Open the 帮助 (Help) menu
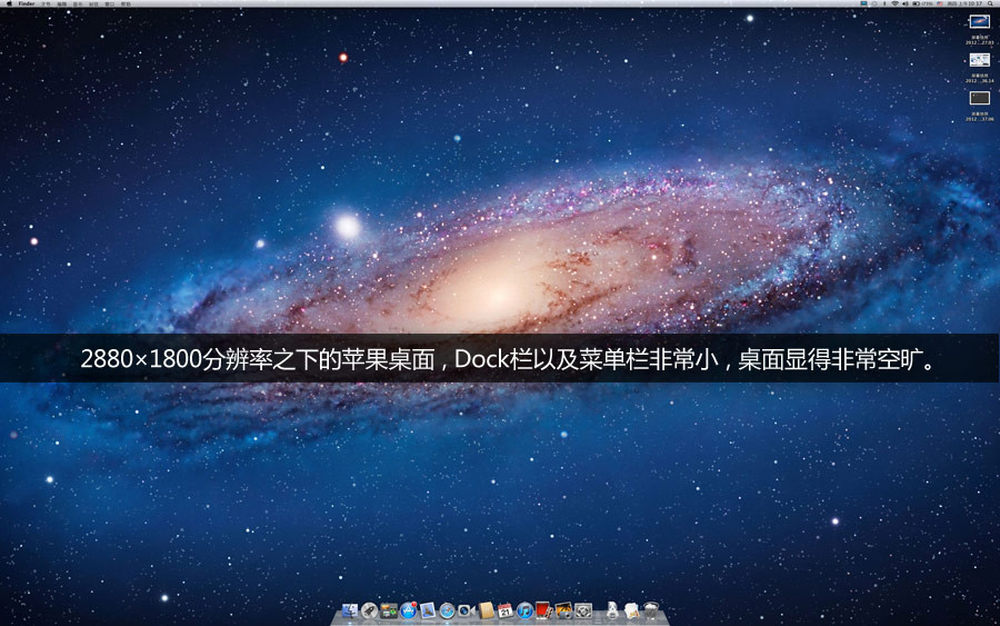Image resolution: width=1000 pixels, height=626 pixels. pyautogui.click(x=126, y=4)
